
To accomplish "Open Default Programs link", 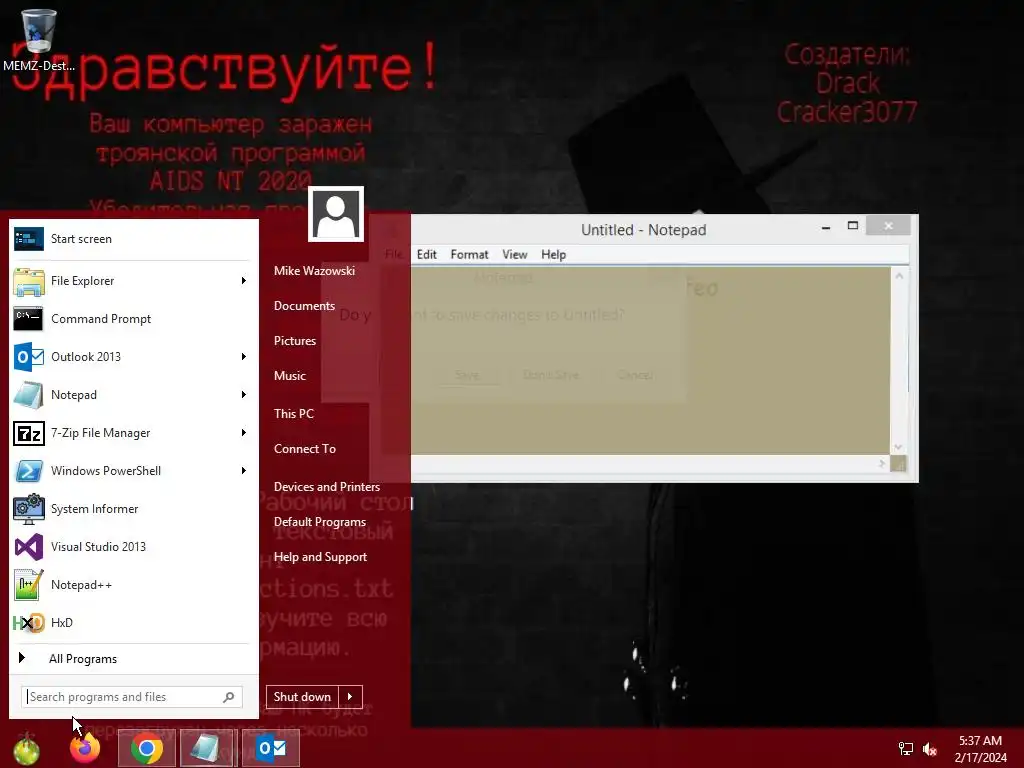I will 320,522.
